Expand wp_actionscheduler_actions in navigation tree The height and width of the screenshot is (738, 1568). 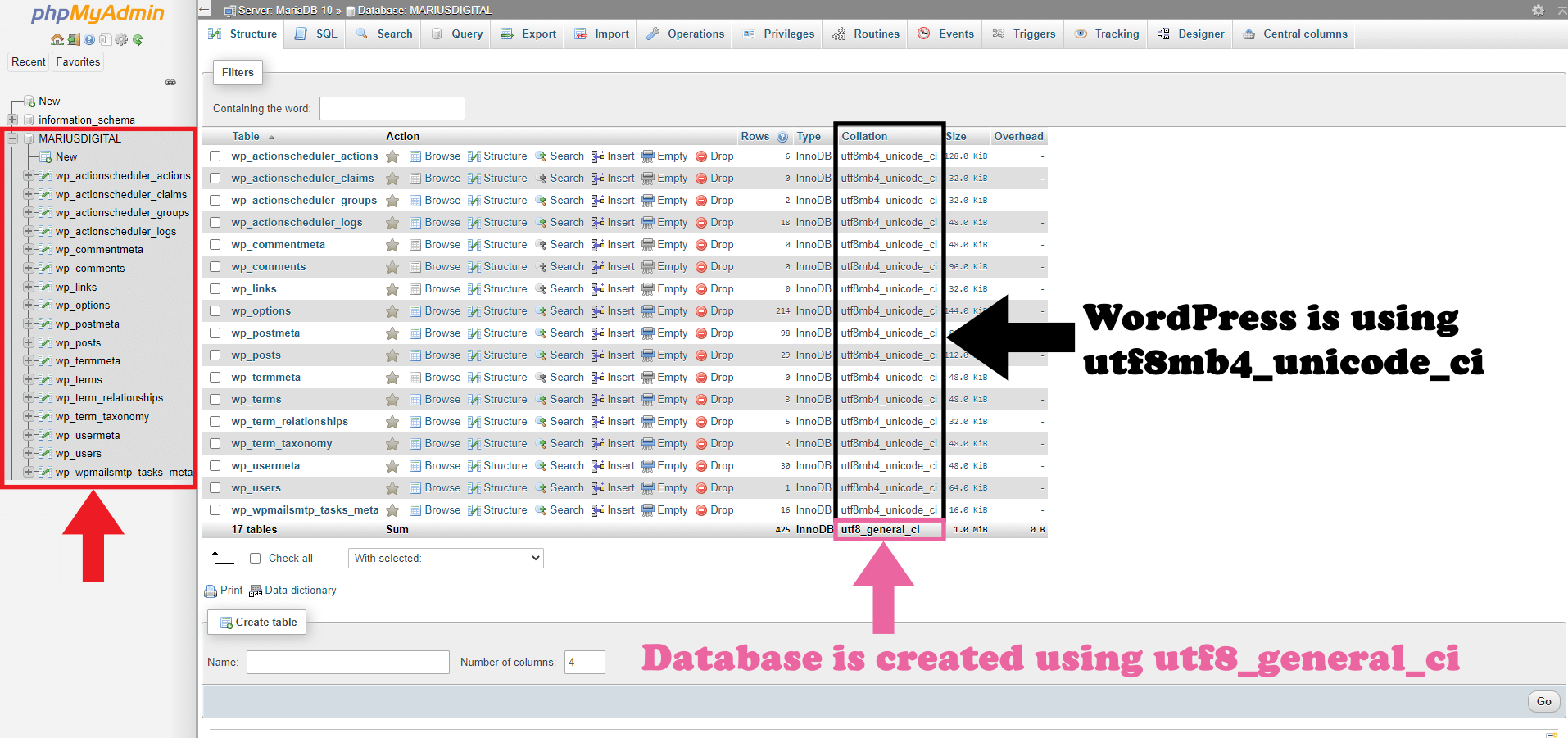coord(29,175)
